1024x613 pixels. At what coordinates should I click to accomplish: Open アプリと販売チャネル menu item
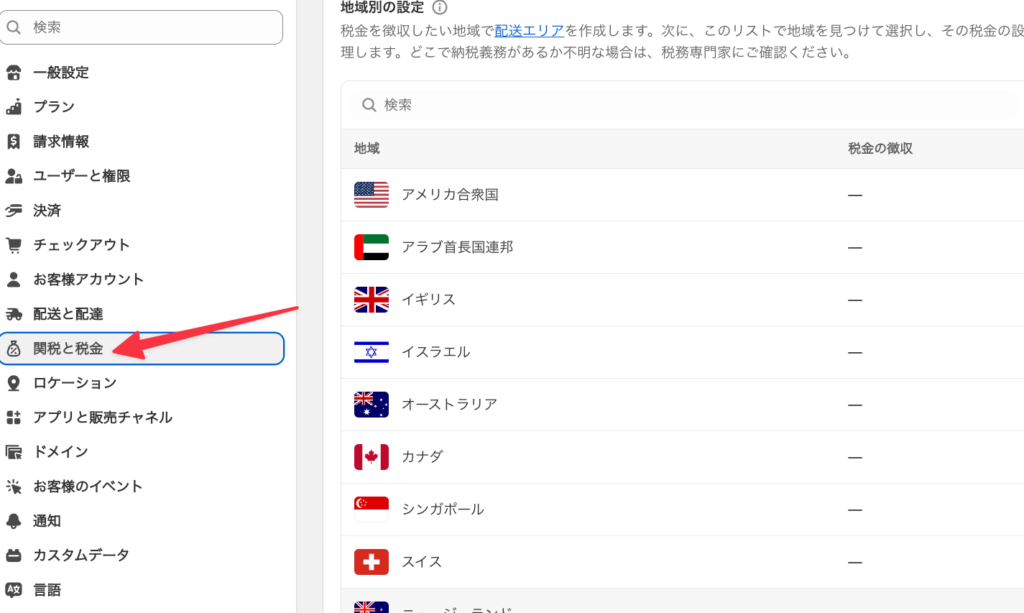[142, 417]
